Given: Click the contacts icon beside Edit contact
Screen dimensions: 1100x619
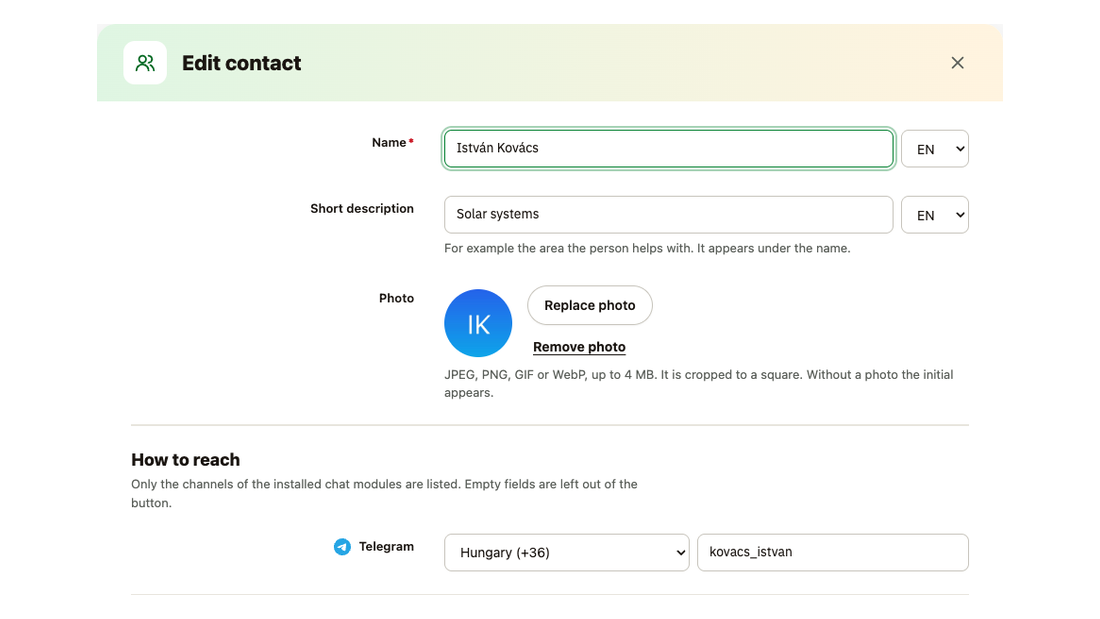Looking at the screenshot, I should [x=145, y=63].
